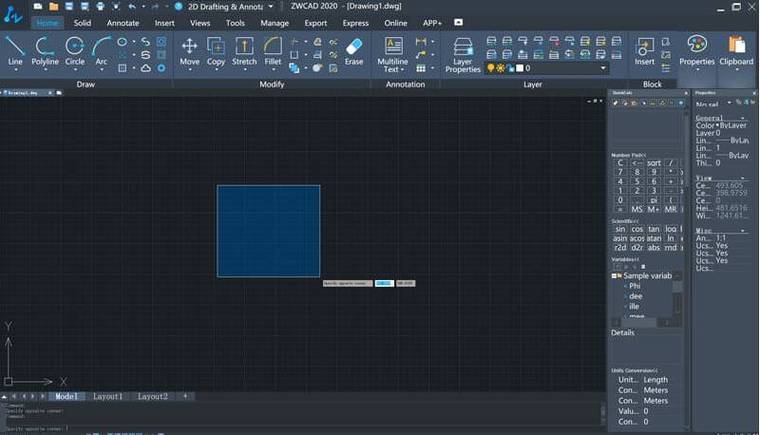This screenshot has width=760, height=435.
Task: Click the leader arrow annotation tool
Action: [421, 55]
